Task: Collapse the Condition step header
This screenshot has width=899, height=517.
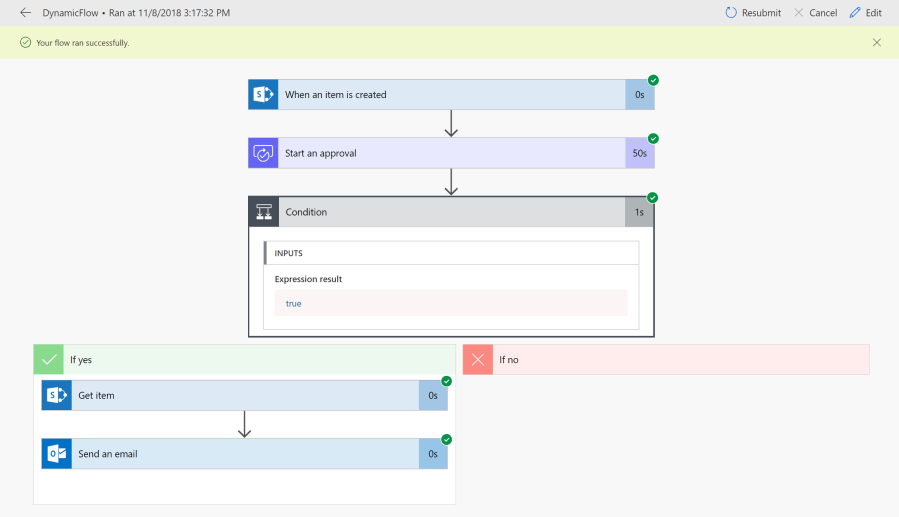Action: [450, 212]
